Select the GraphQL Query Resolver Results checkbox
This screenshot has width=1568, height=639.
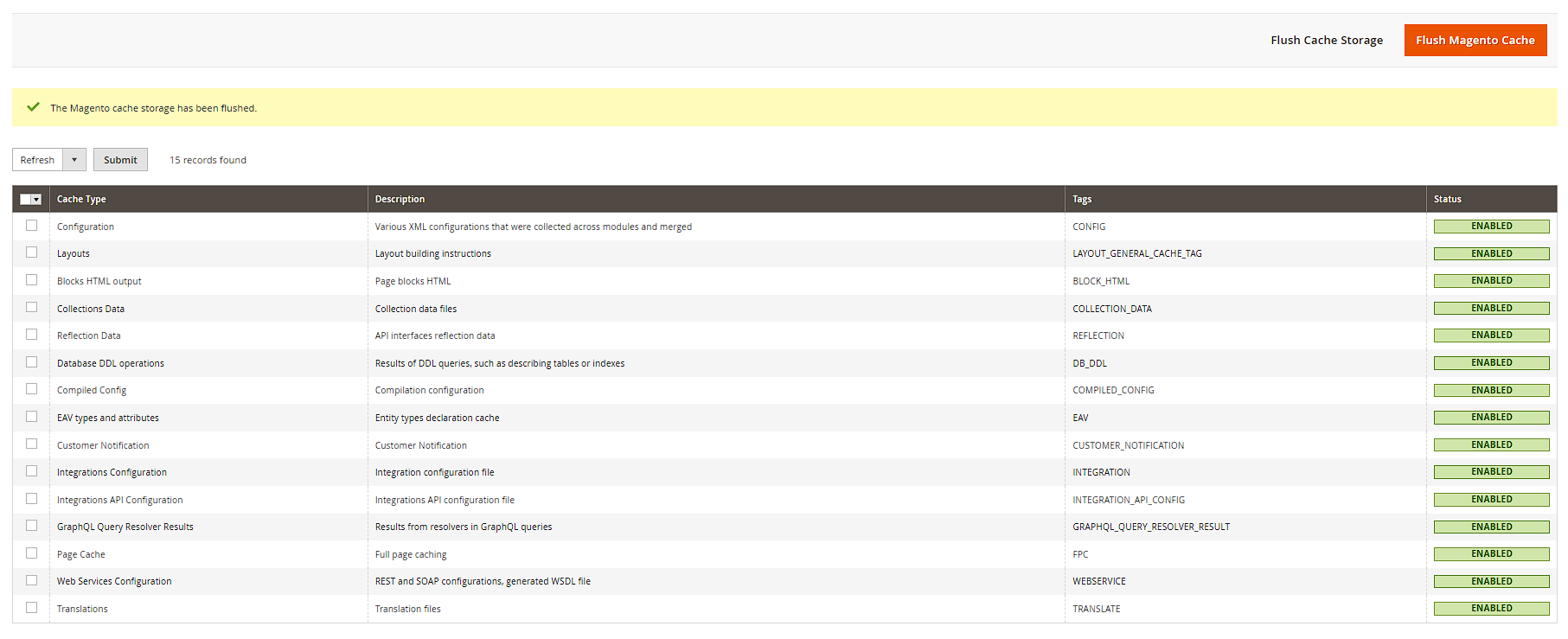tap(32, 526)
